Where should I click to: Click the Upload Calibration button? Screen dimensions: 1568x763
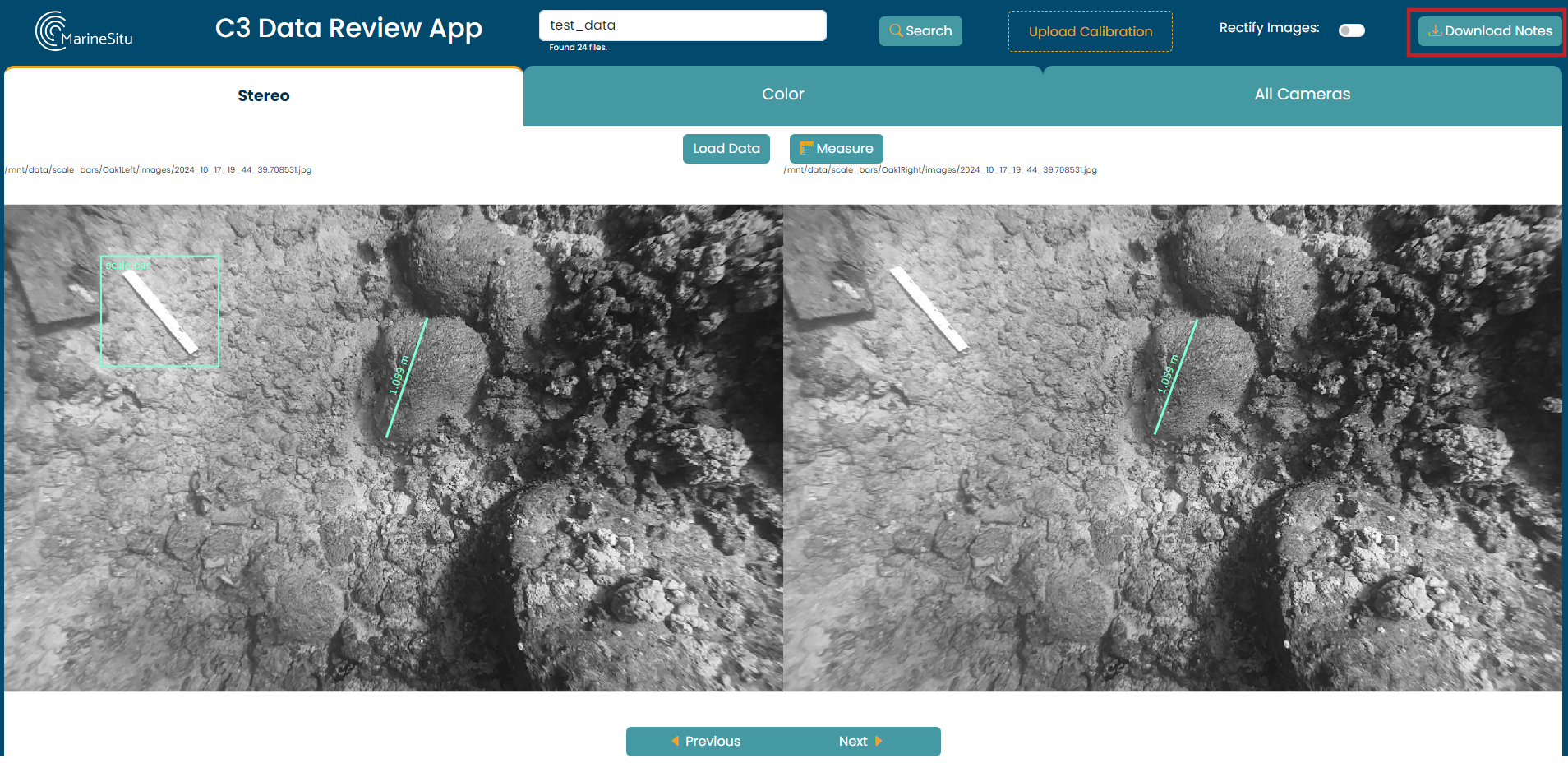coord(1090,31)
